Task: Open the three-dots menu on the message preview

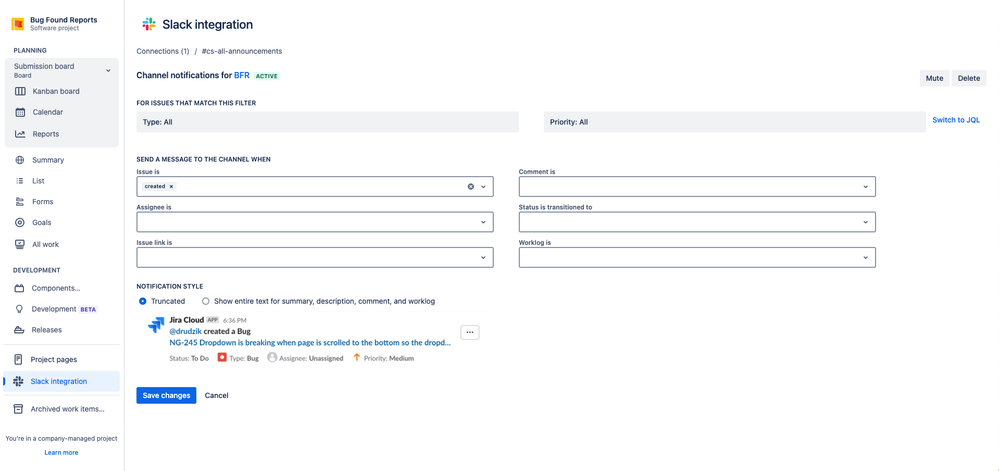Action: click(470, 332)
